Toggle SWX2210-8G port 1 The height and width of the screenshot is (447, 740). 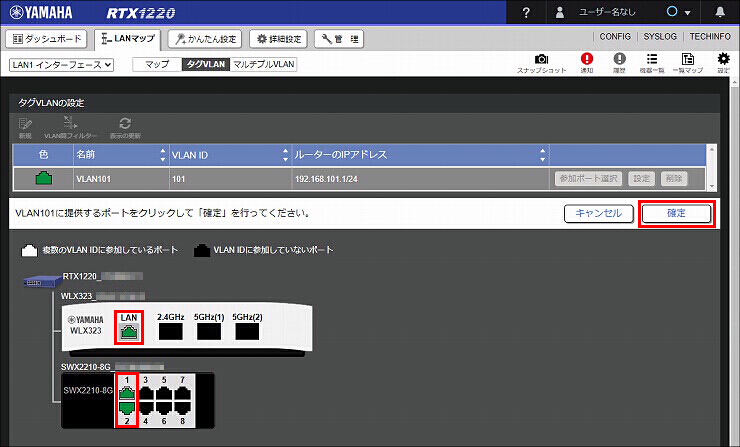click(127, 393)
